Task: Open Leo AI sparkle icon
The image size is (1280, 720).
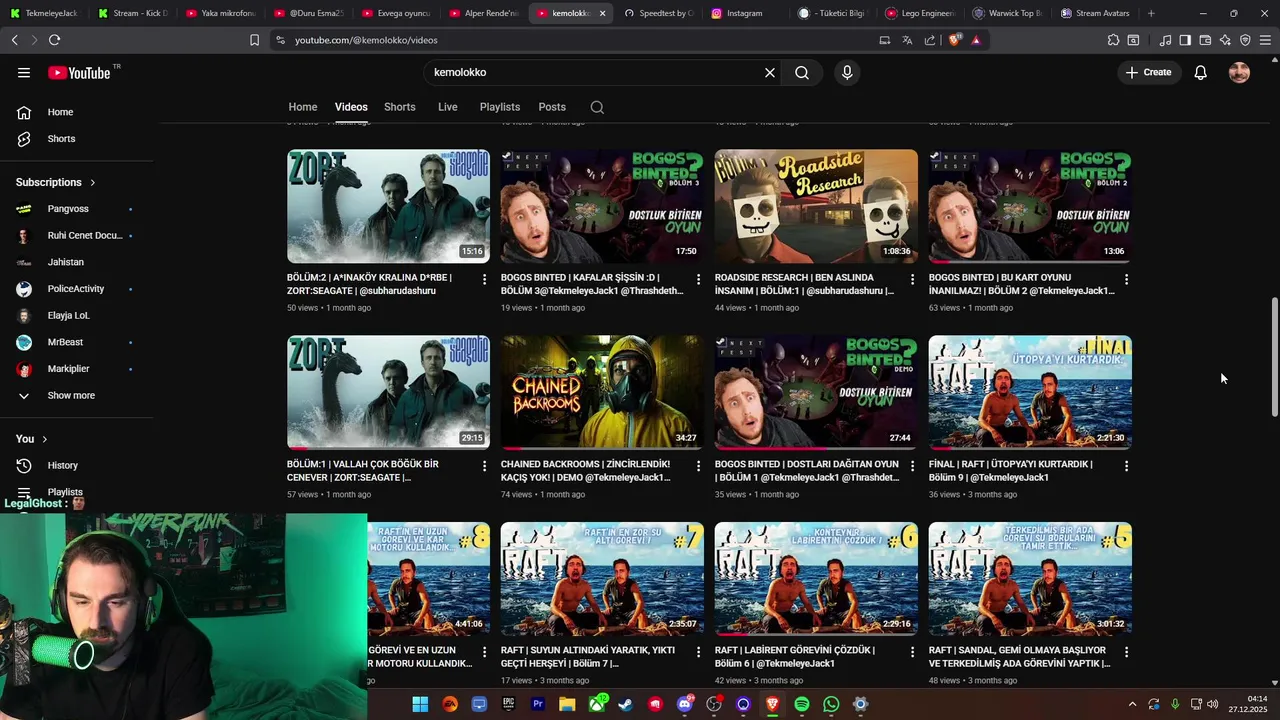Action: [1225, 40]
